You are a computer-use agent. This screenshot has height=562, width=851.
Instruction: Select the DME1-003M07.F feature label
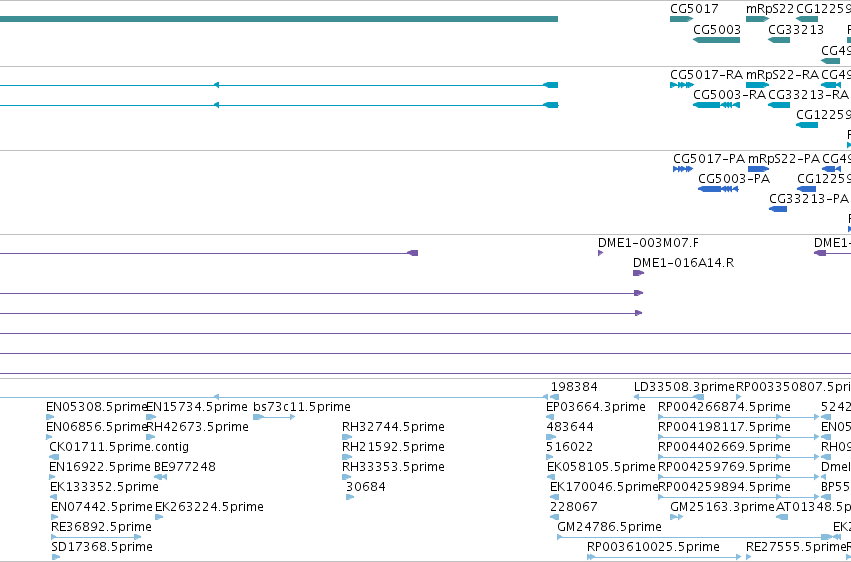pyautogui.click(x=649, y=242)
